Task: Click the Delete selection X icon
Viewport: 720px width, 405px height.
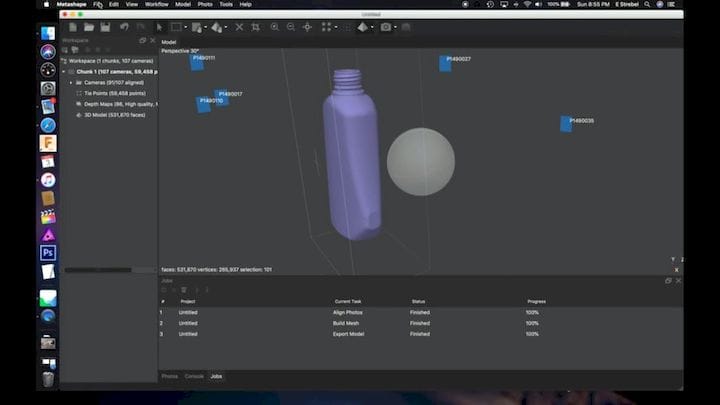Action: (x=238, y=27)
